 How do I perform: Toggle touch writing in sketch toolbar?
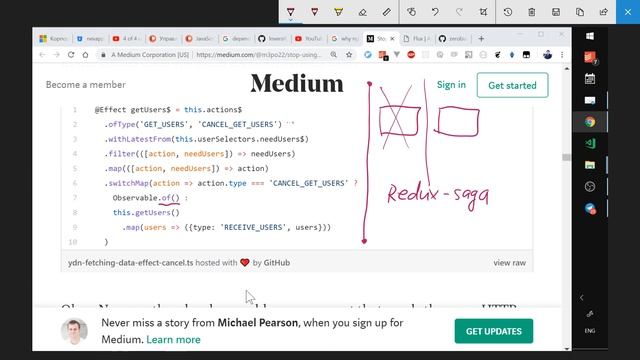coord(411,12)
